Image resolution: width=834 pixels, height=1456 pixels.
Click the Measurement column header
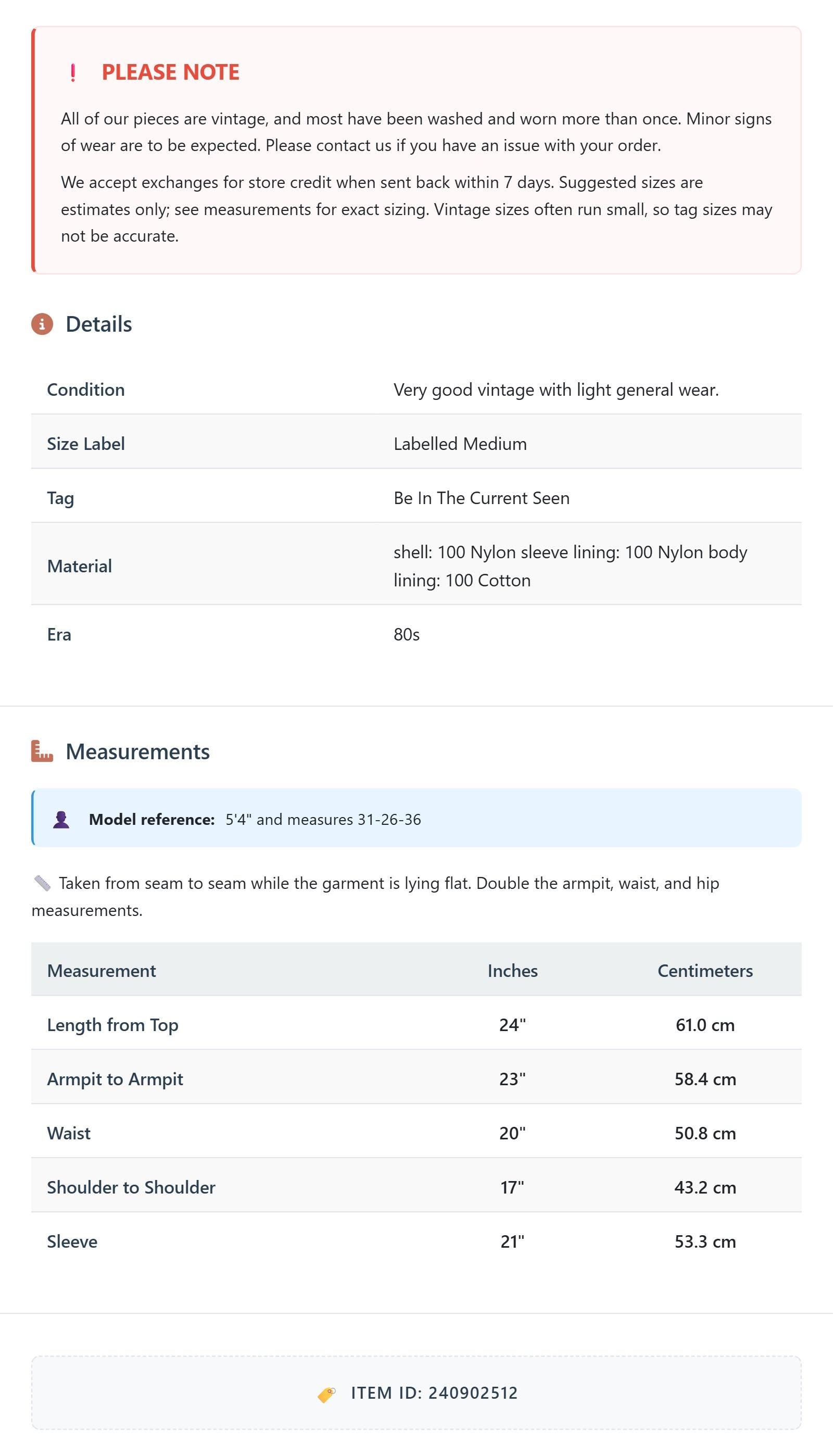(x=102, y=970)
